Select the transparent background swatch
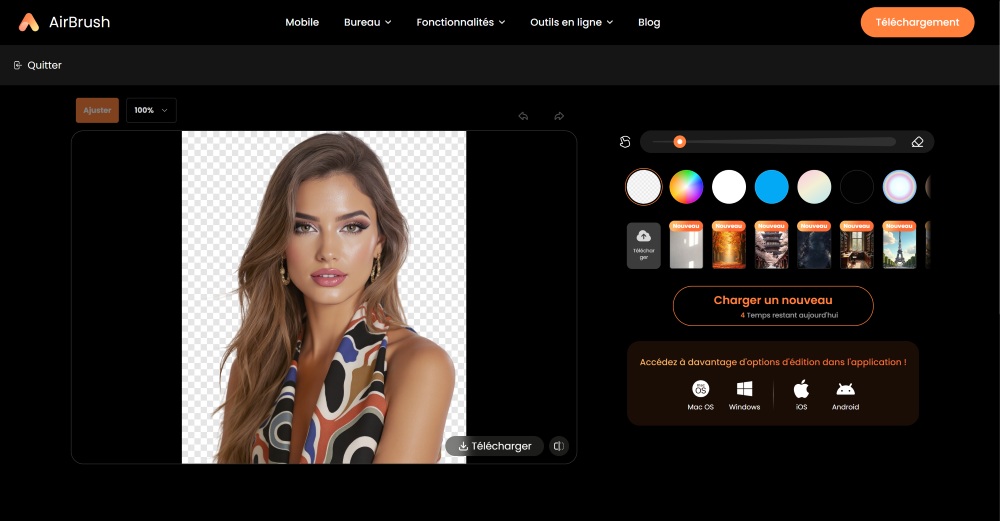 pyautogui.click(x=643, y=187)
